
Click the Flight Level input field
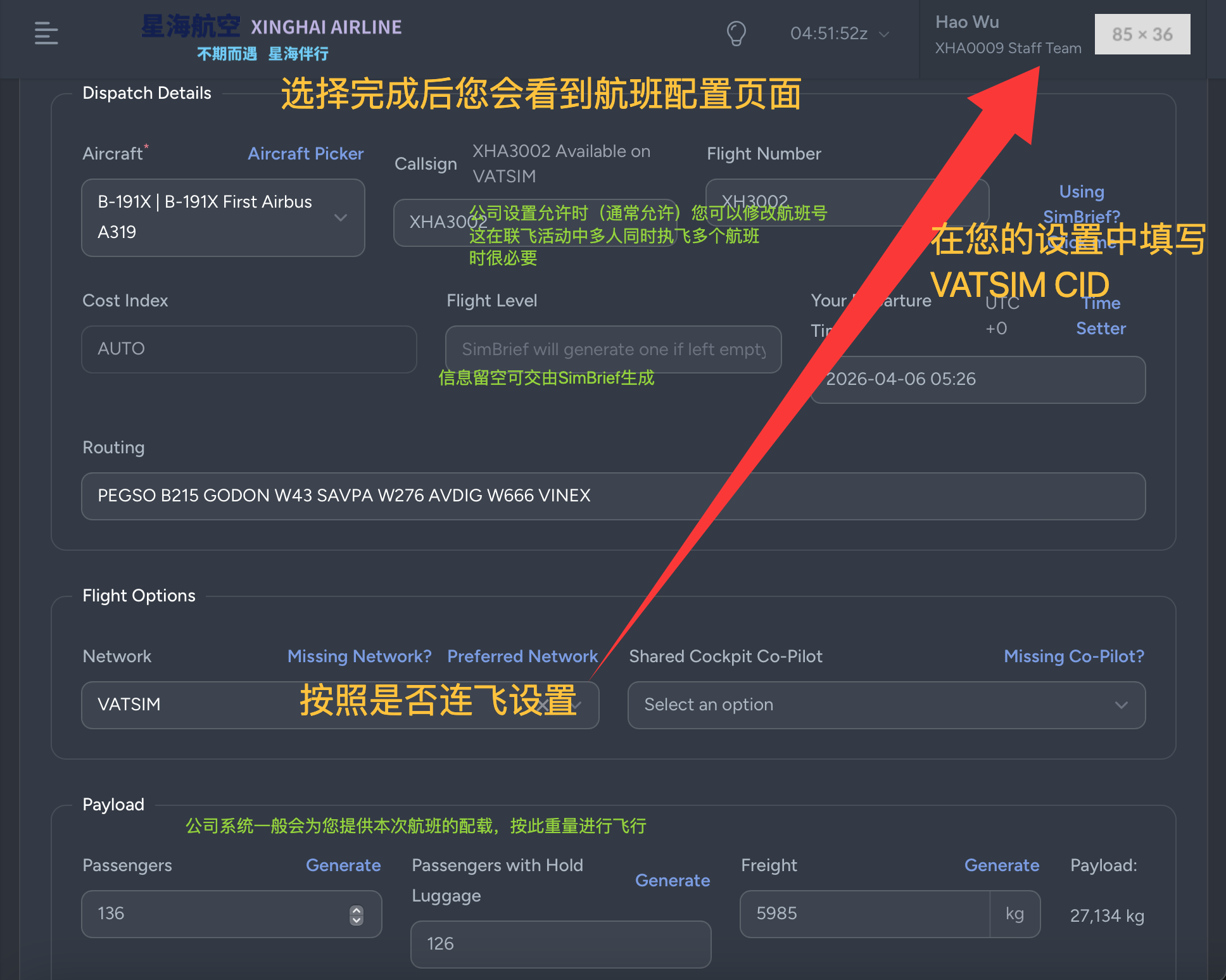point(613,349)
